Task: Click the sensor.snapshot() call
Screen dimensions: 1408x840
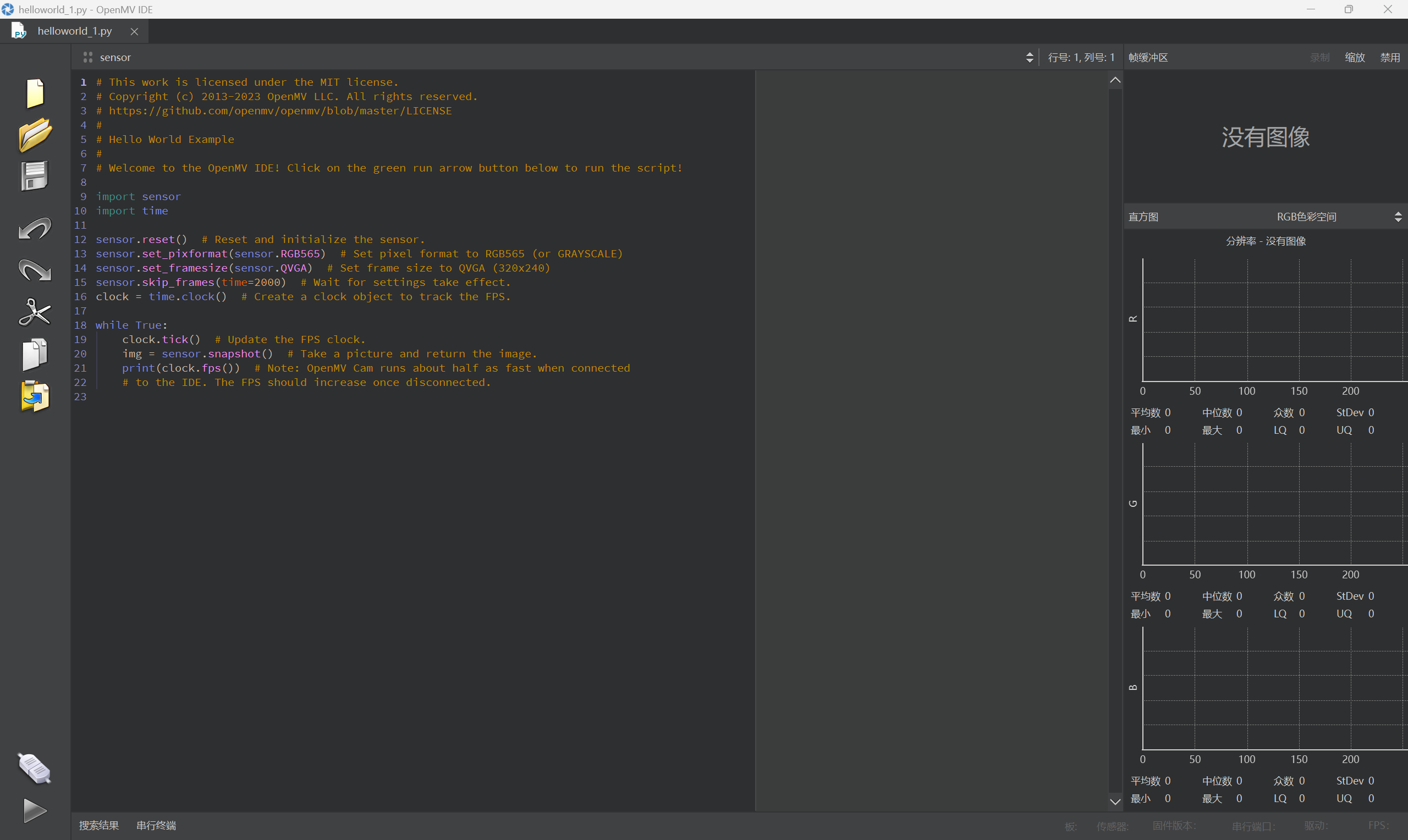Action: coord(217,354)
